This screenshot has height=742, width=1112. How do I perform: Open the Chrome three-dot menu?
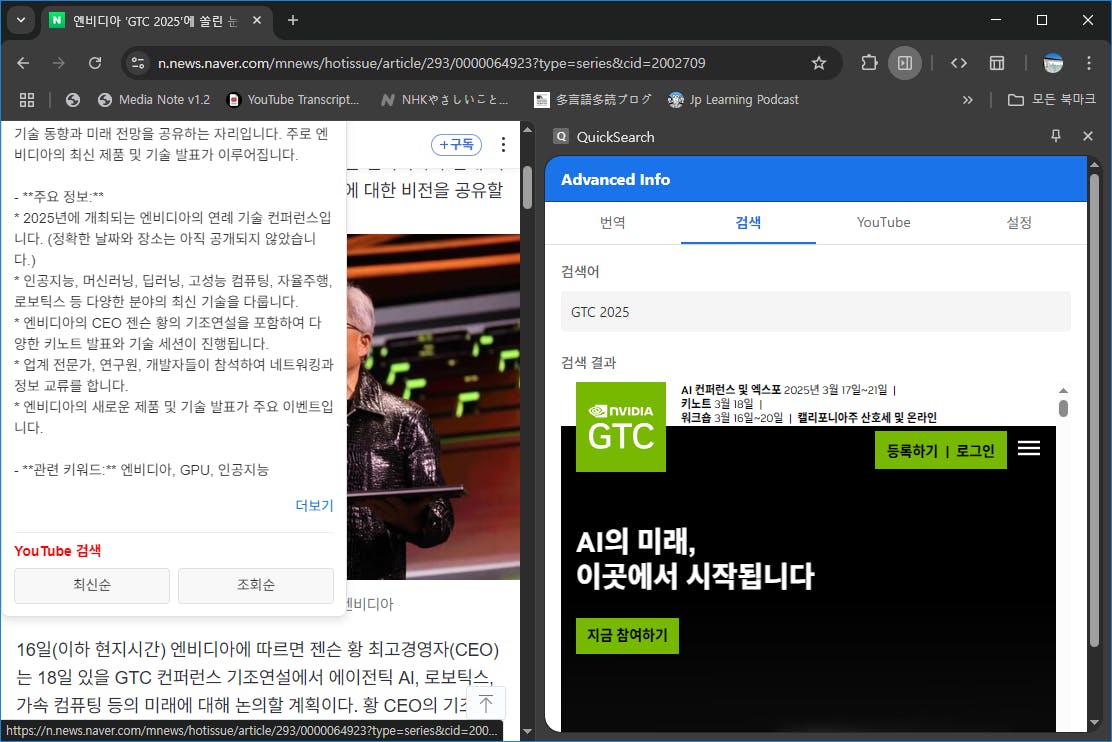[1089, 63]
